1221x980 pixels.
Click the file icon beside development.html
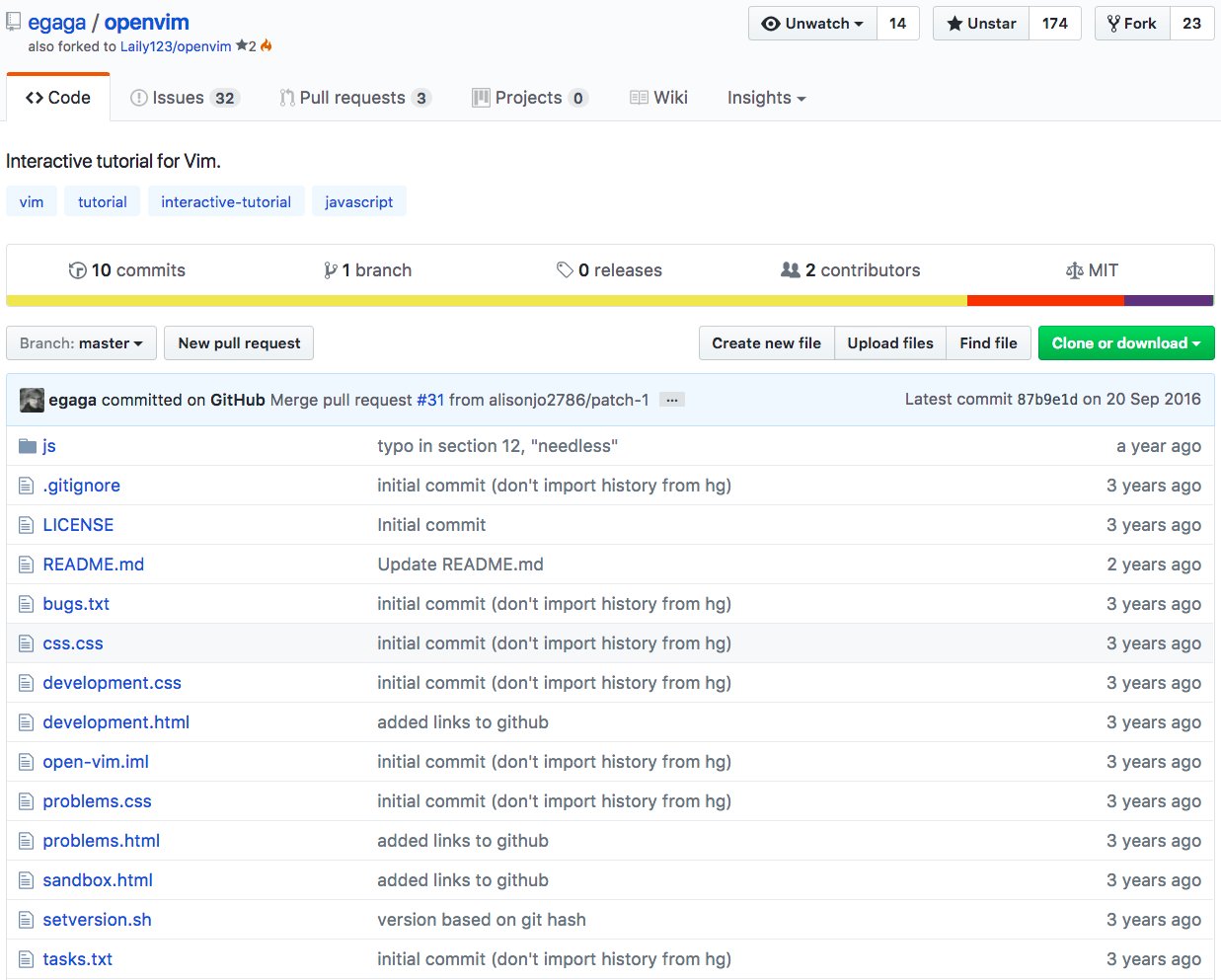[x=27, y=722]
